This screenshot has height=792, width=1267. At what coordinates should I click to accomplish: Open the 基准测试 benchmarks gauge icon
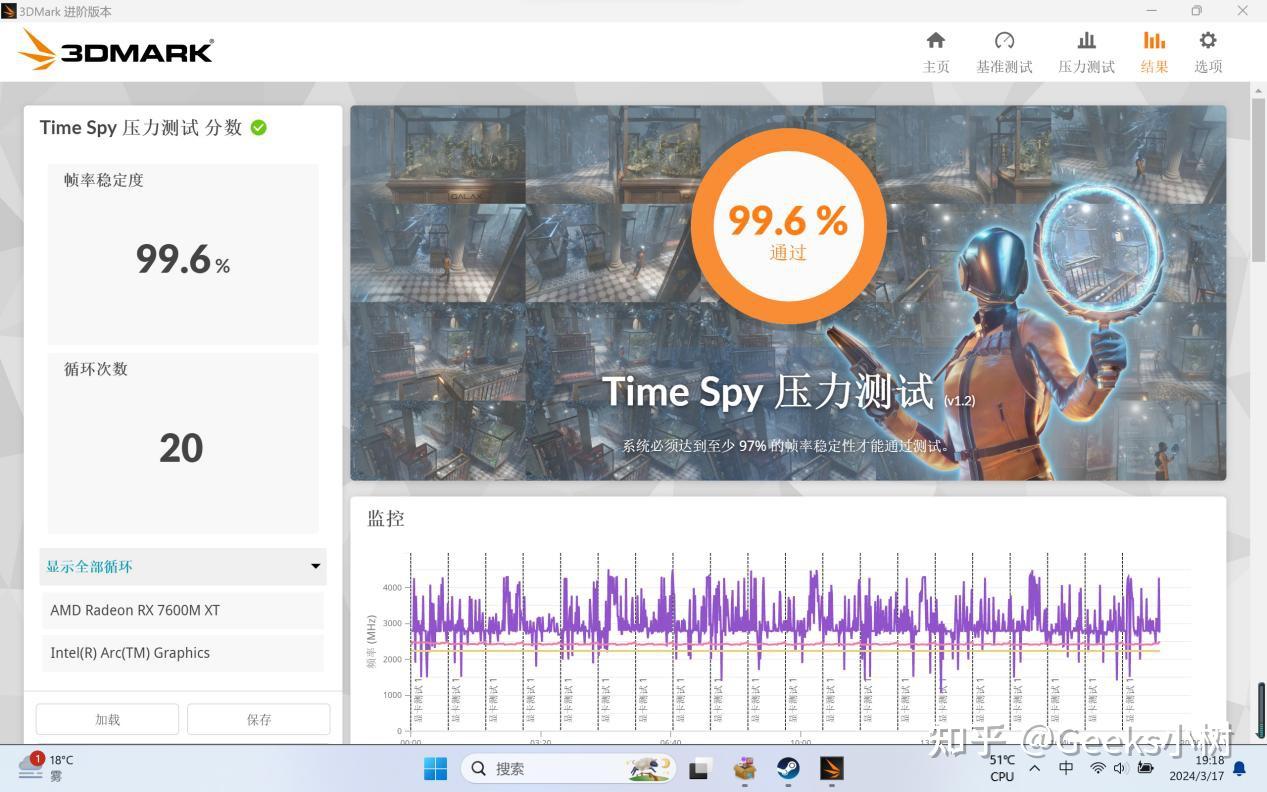coord(1004,41)
